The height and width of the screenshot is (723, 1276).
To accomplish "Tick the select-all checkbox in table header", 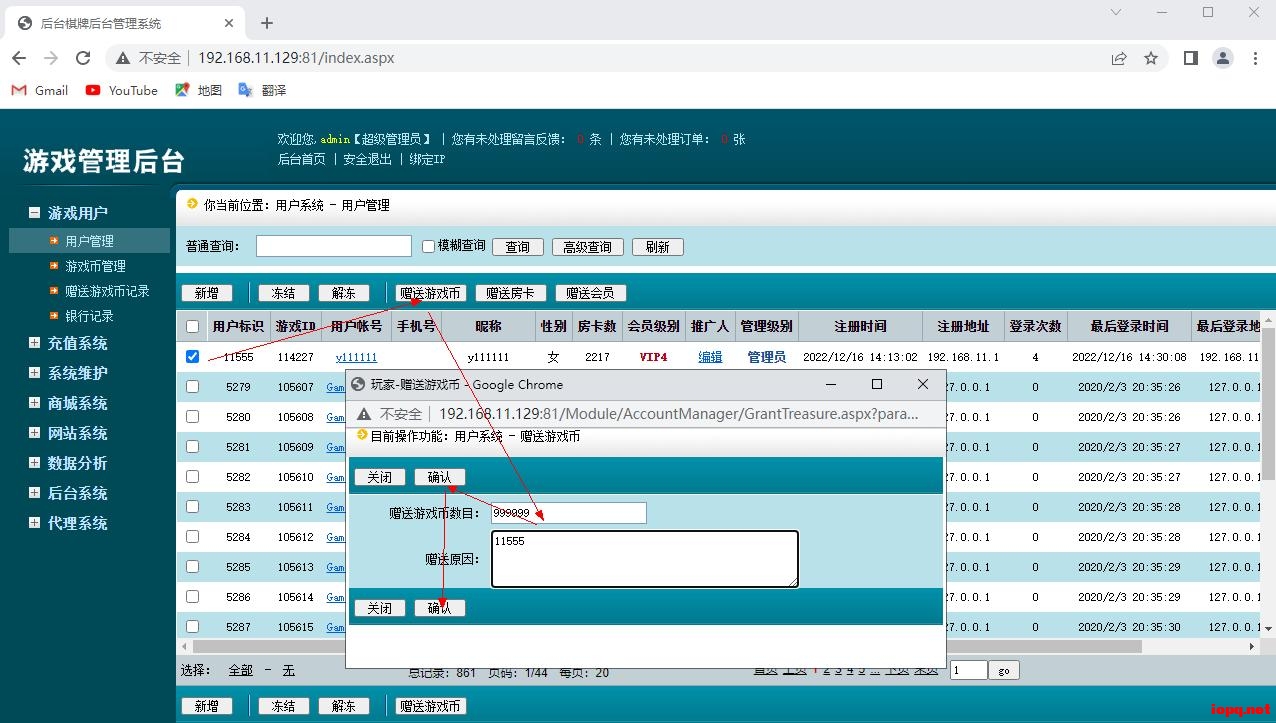I will (193, 326).
